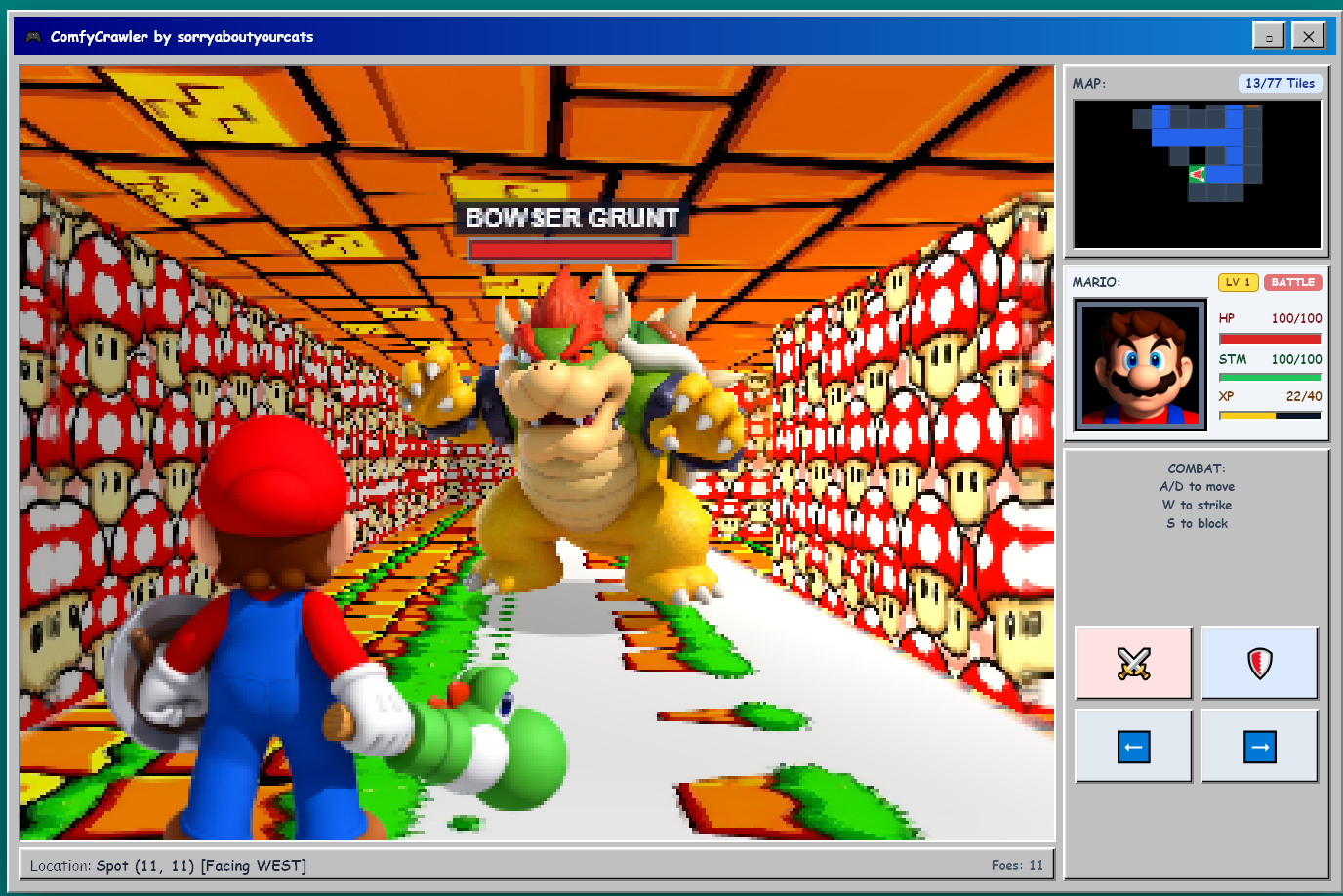Click the LV 1 level badge

click(1238, 282)
